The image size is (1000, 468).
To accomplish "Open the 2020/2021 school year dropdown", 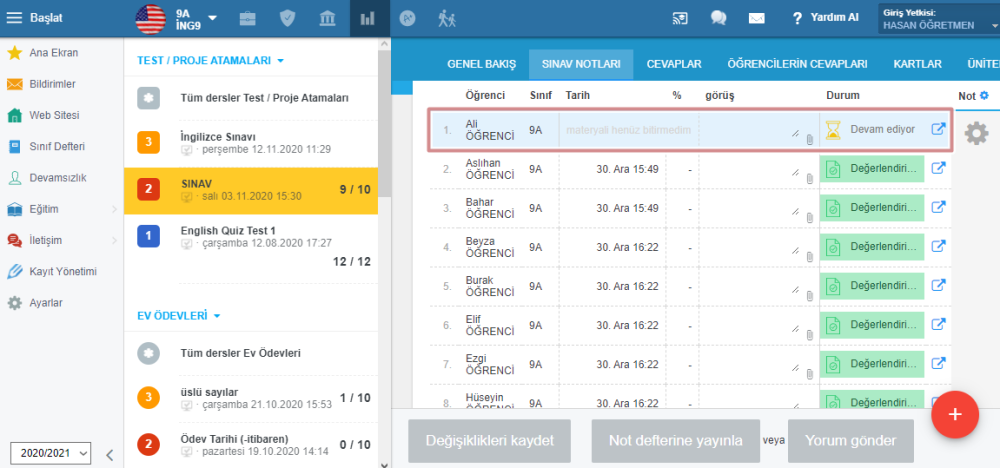I will [51, 453].
